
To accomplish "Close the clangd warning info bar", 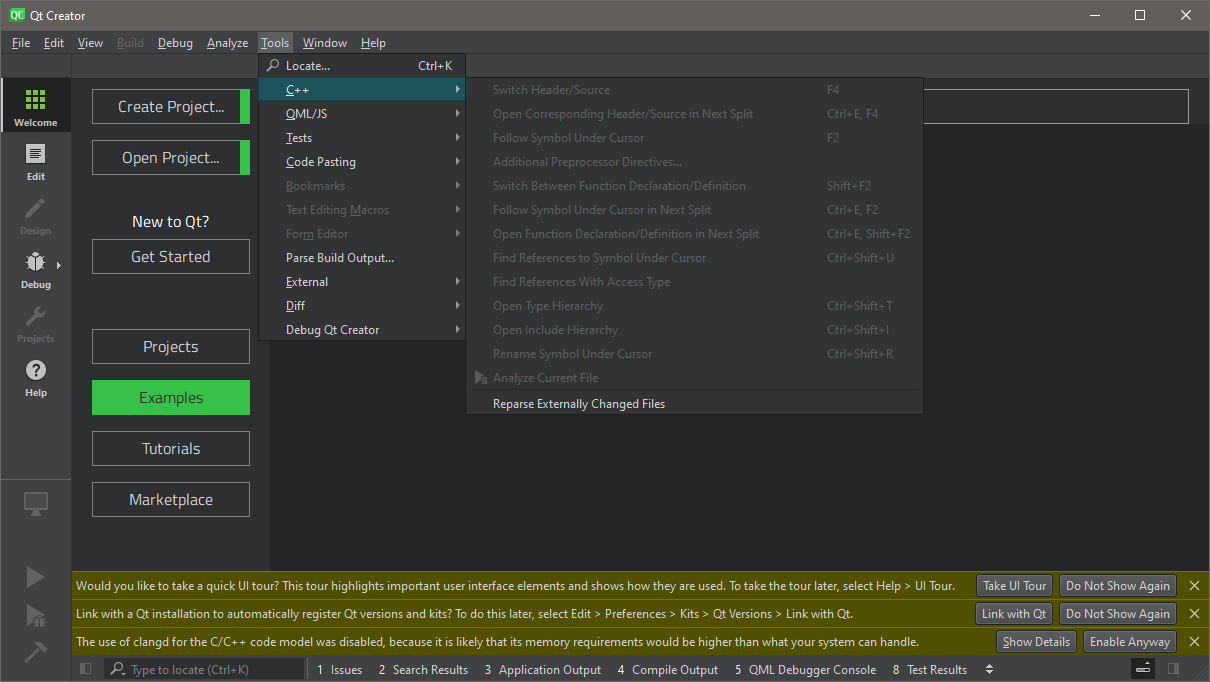I will click(1194, 642).
